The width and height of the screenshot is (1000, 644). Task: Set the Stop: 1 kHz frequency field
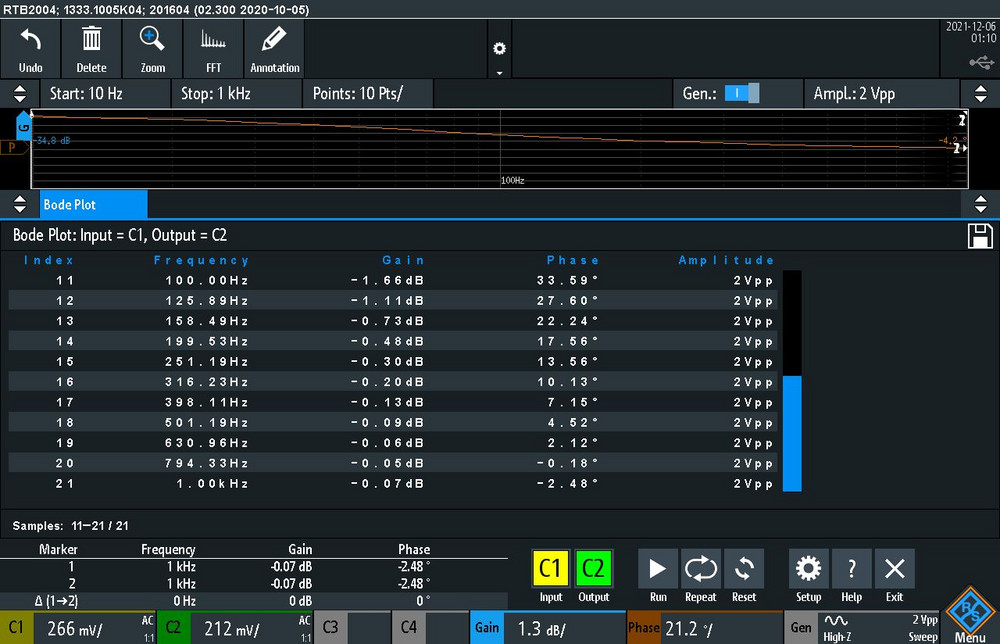coord(237,94)
